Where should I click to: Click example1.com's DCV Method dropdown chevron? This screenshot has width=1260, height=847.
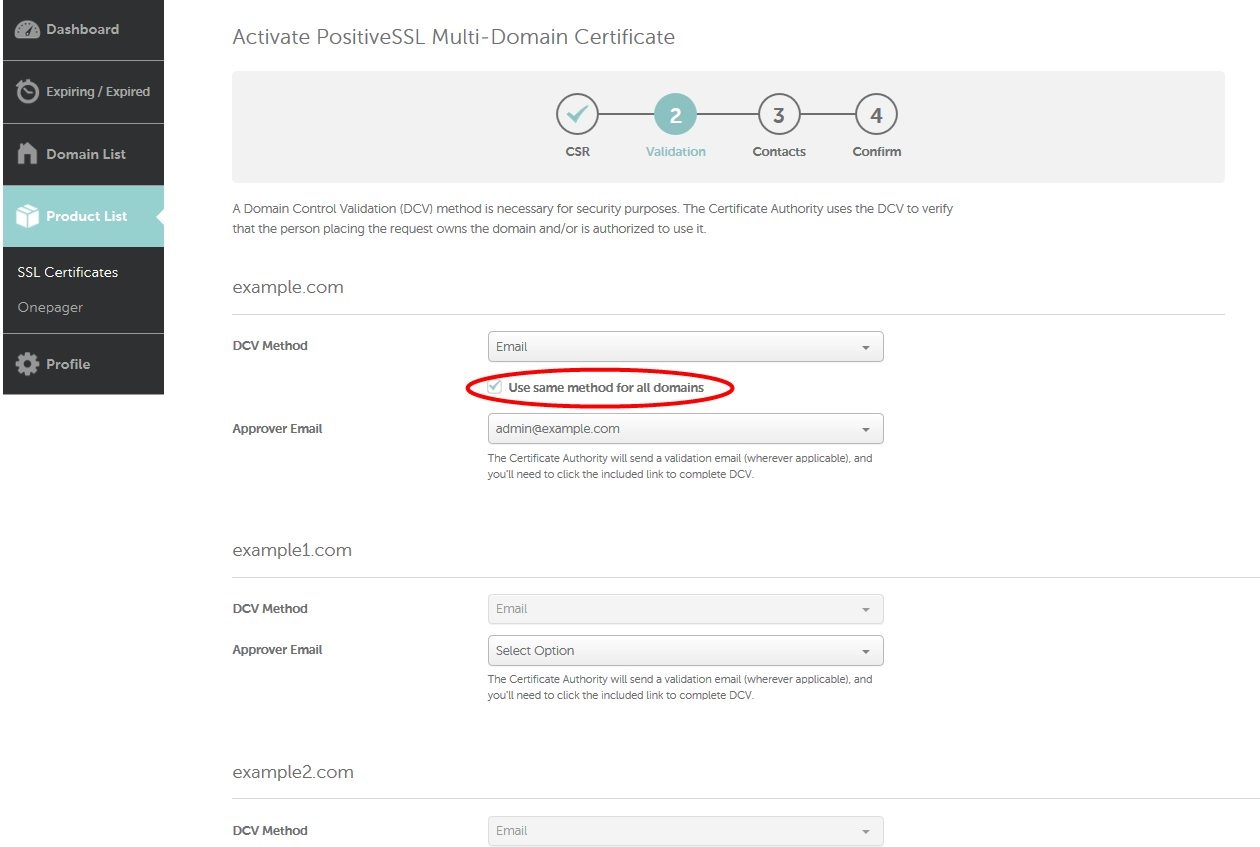point(868,608)
